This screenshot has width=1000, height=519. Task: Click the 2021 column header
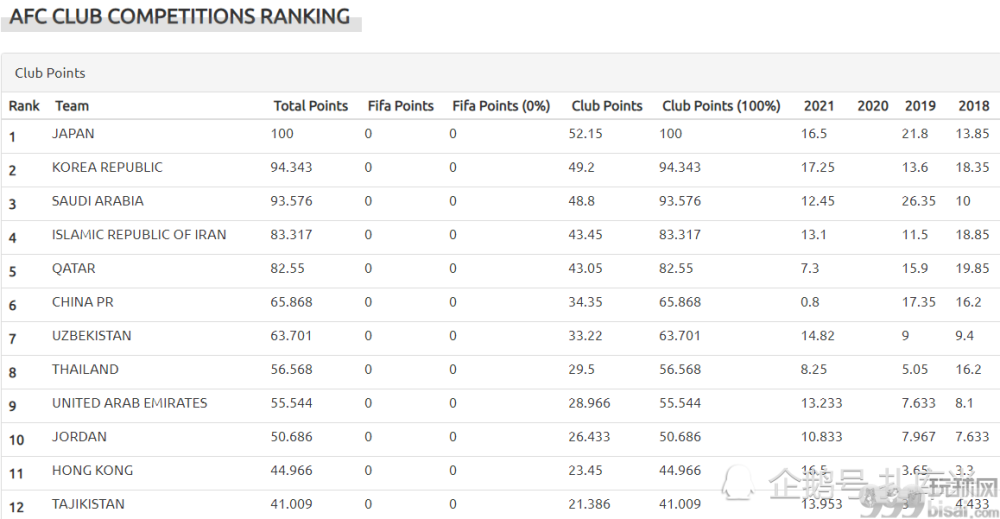(819, 106)
